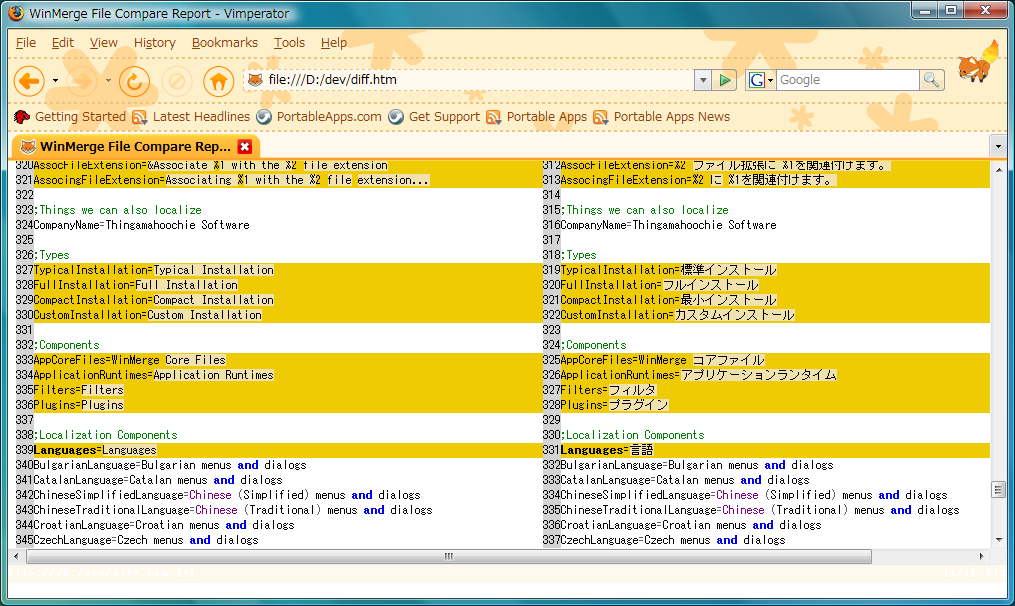Reload the page with the refresh icon
This screenshot has width=1015, height=606.
[134, 81]
